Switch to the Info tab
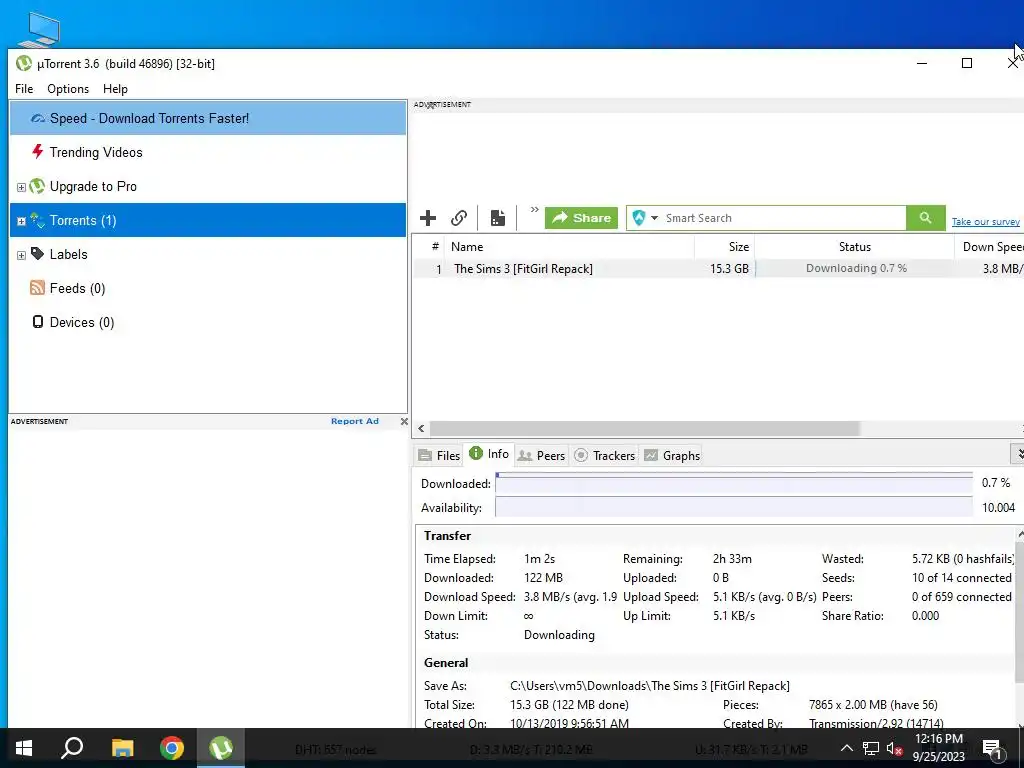Screen dimensions: 1024x768 [x=488, y=454]
